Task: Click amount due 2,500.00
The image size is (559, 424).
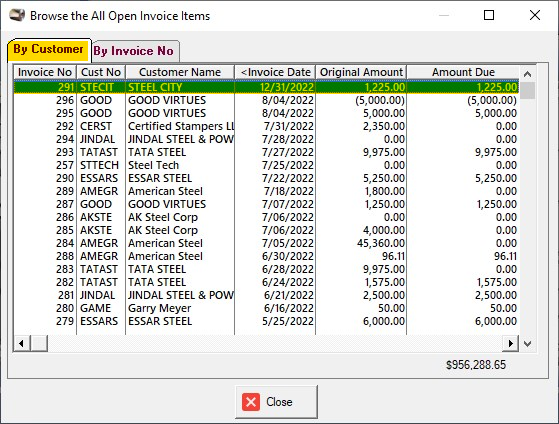Action: (496, 296)
